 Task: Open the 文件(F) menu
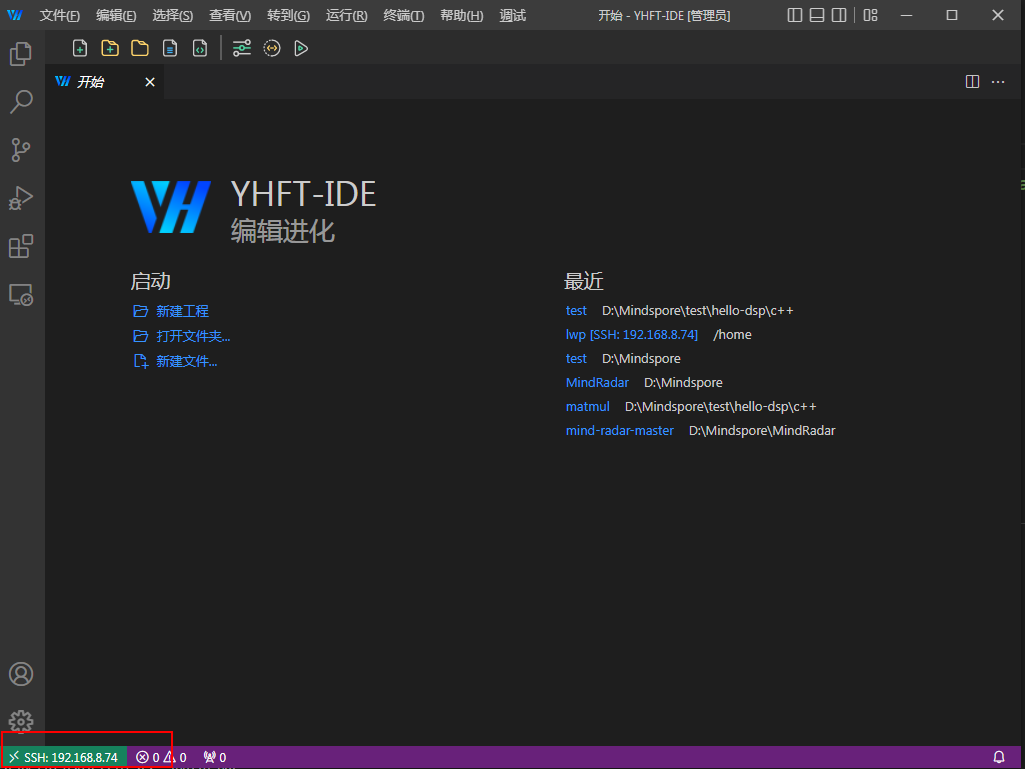60,16
